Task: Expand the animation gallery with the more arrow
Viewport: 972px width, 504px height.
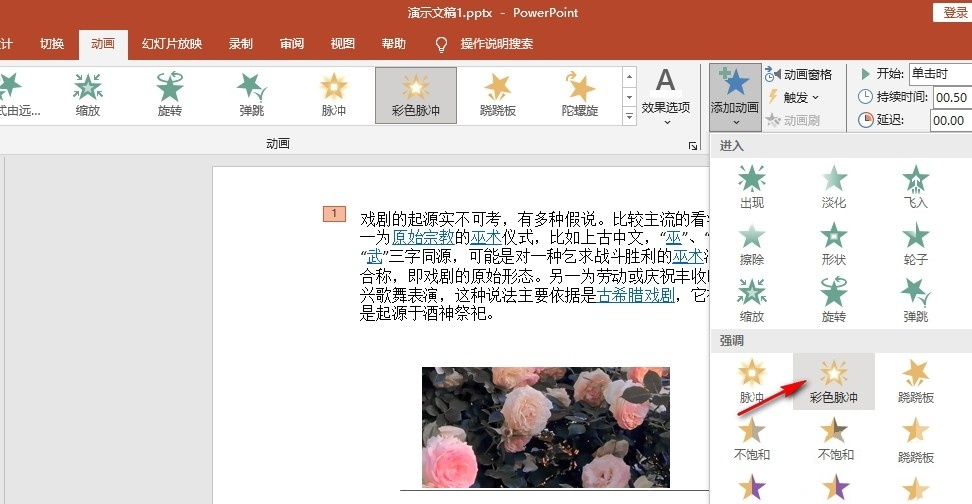Action: 629,117
